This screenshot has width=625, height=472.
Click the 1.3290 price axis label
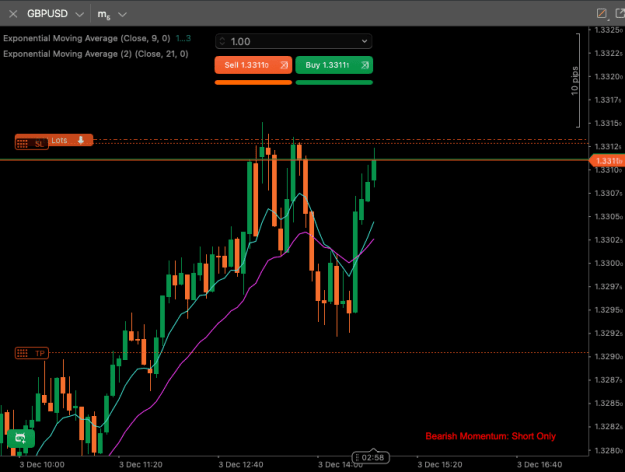pos(608,356)
